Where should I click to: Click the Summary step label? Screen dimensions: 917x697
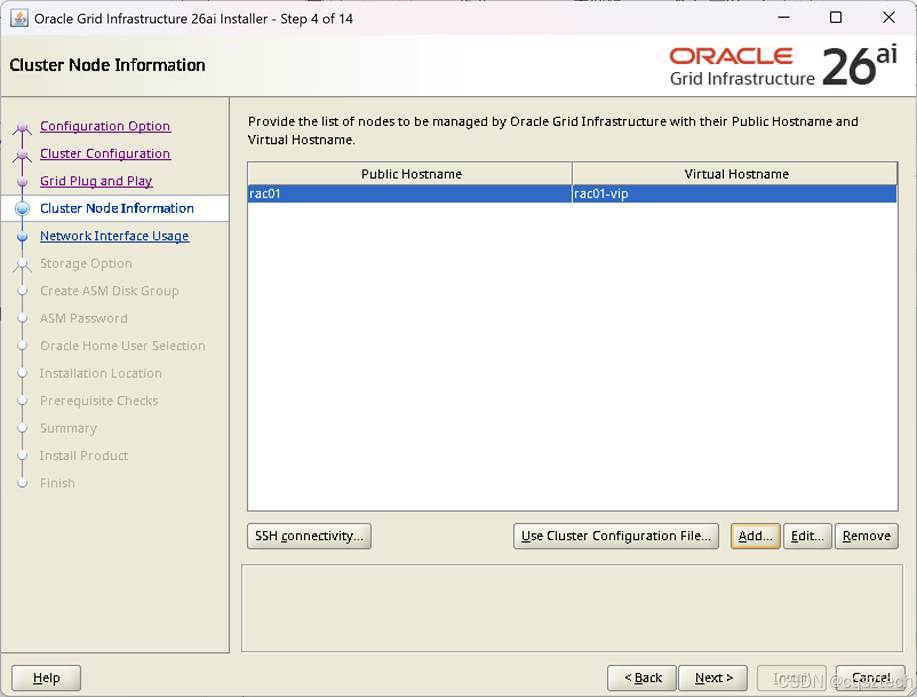(68, 429)
